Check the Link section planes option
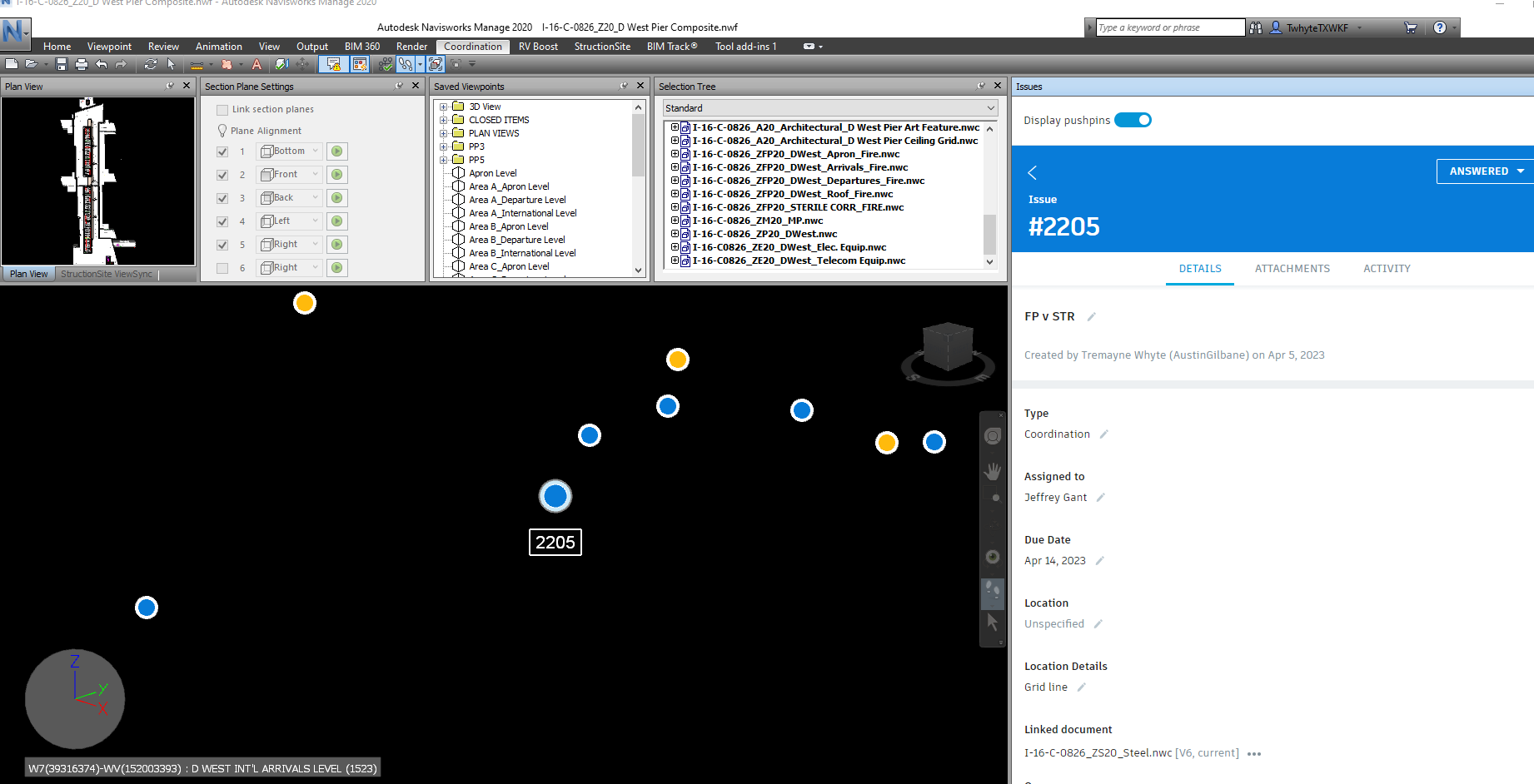1534x784 pixels. click(x=222, y=109)
